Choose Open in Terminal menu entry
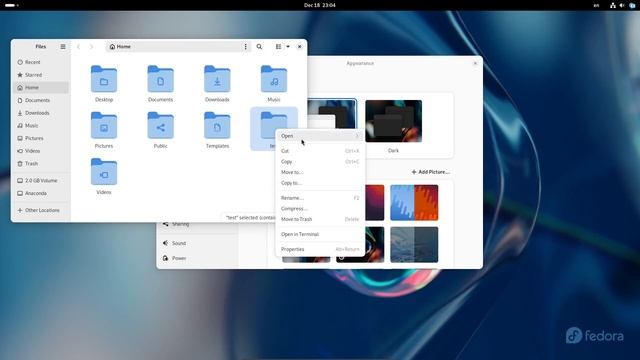Screen dimensions: 640x360 (x=320, y=234)
